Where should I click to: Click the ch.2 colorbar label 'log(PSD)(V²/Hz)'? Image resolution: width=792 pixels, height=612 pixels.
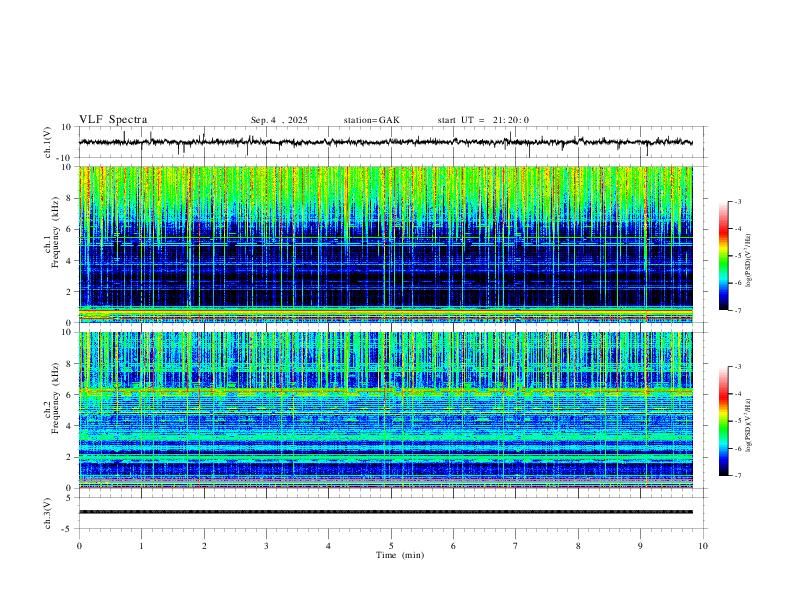tap(748, 425)
